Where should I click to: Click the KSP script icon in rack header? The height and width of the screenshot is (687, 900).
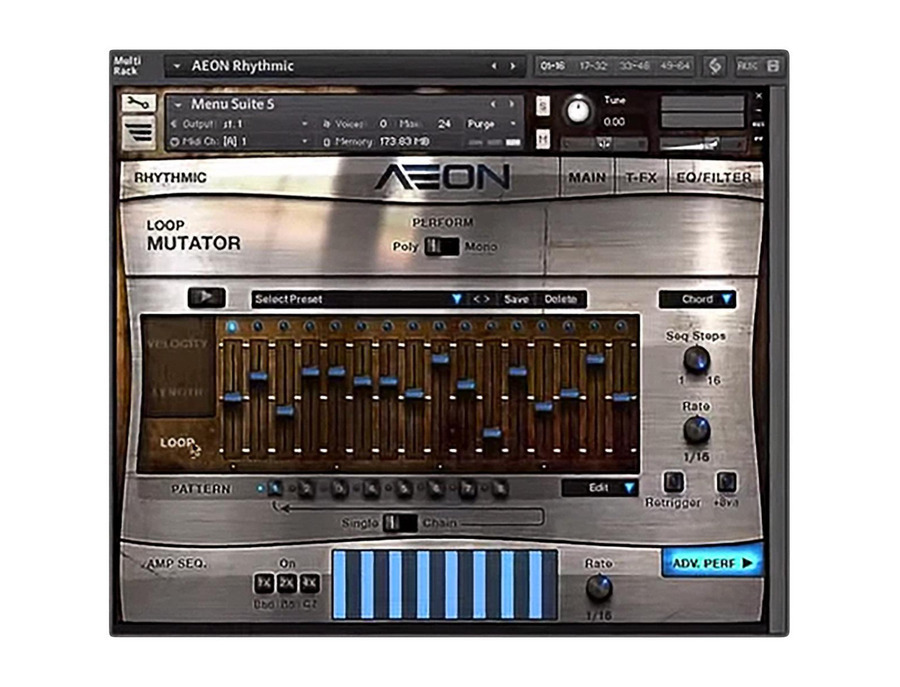click(x=715, y=66)
